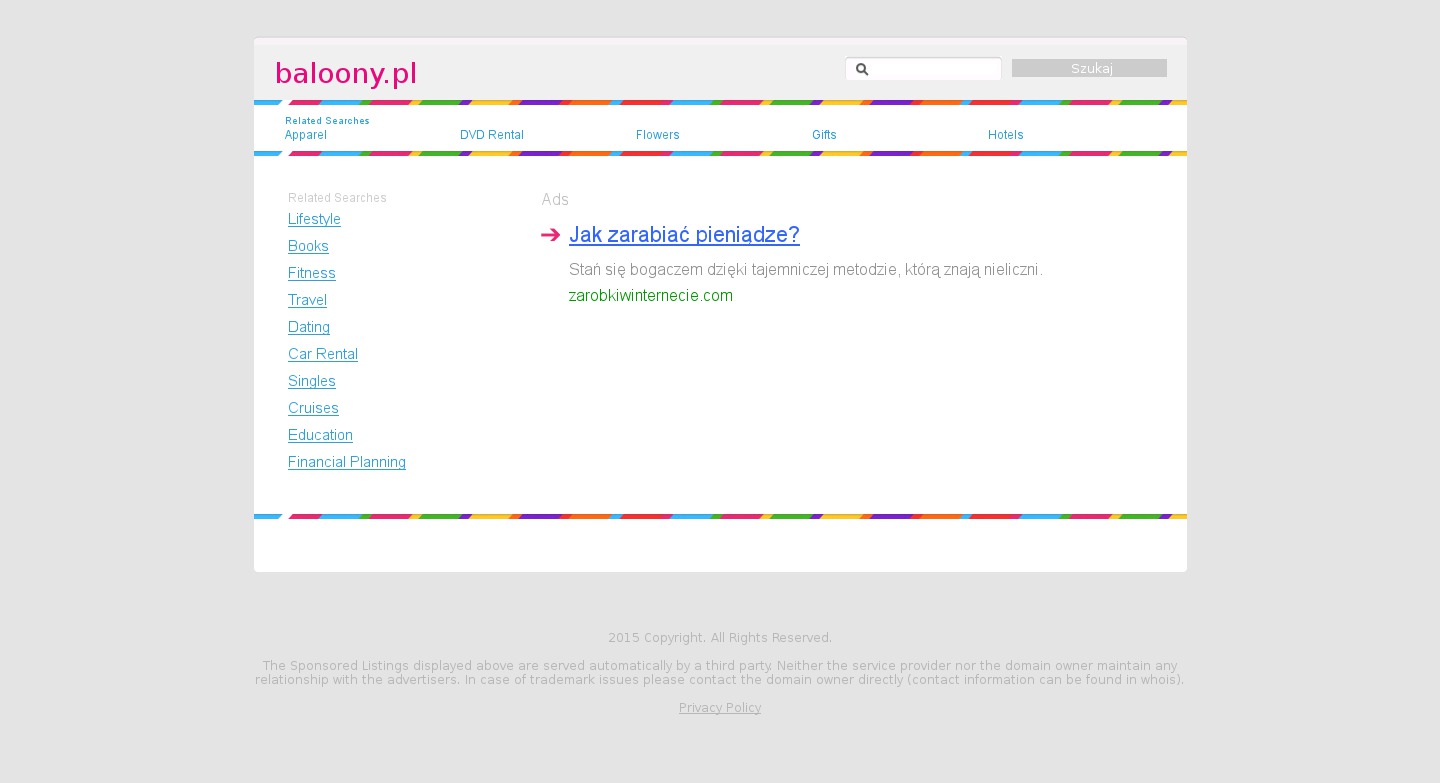
Task: Select DVD Rental in the top bar
Action: tap(491, 135)
